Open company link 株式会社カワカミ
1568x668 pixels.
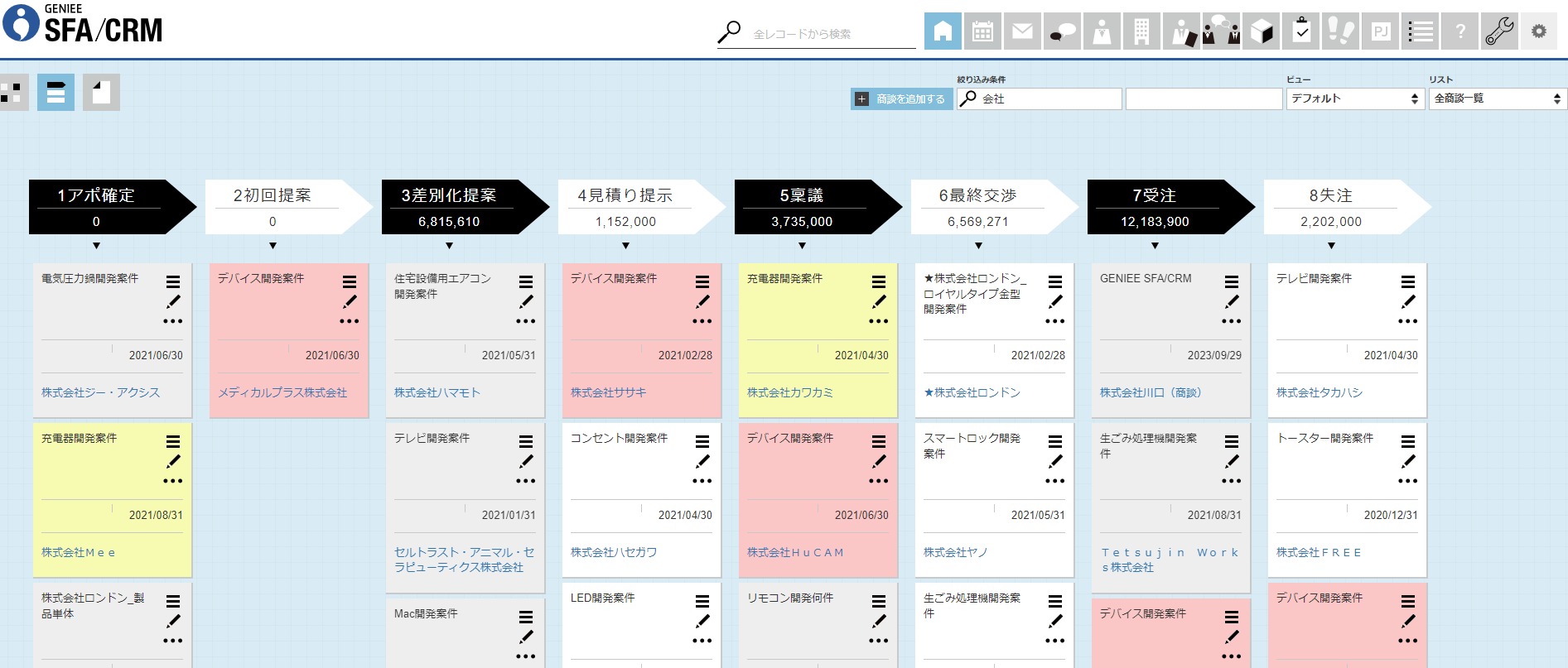click(790, 392)
